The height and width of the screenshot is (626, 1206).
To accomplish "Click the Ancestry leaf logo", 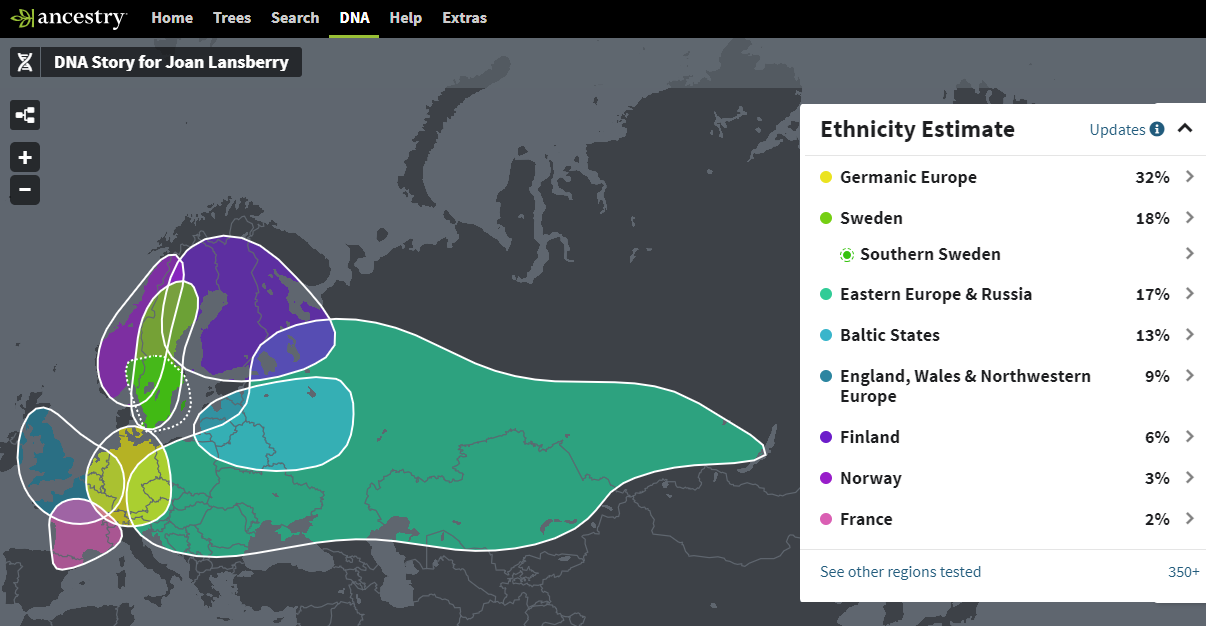I will [x=22, y=18].
